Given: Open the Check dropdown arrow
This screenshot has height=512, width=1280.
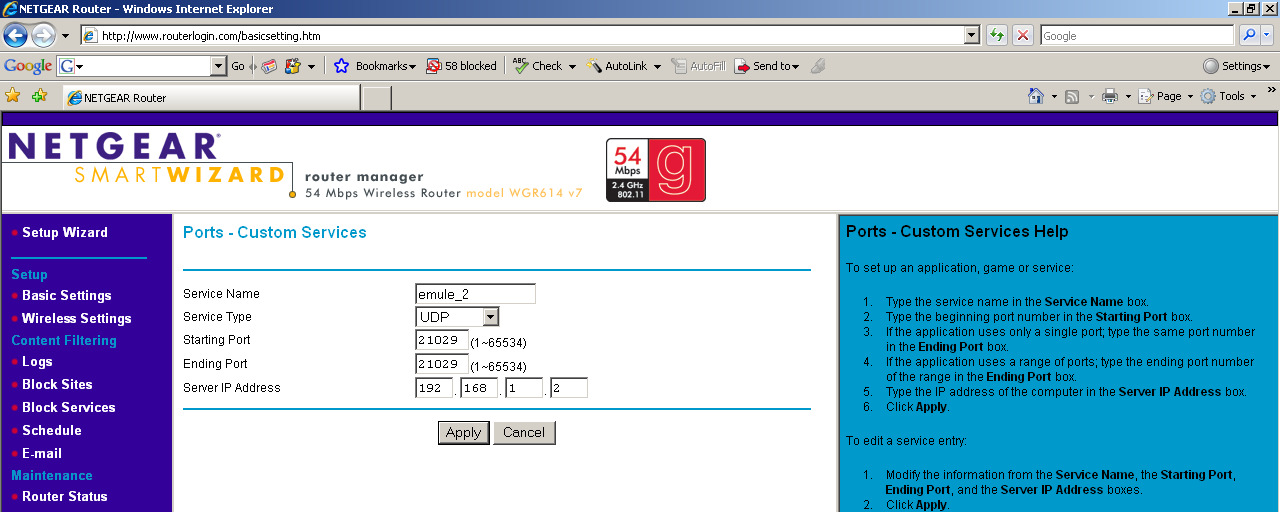Looking at the screenshot, I should pyautogui.click(x=572, y=66).
